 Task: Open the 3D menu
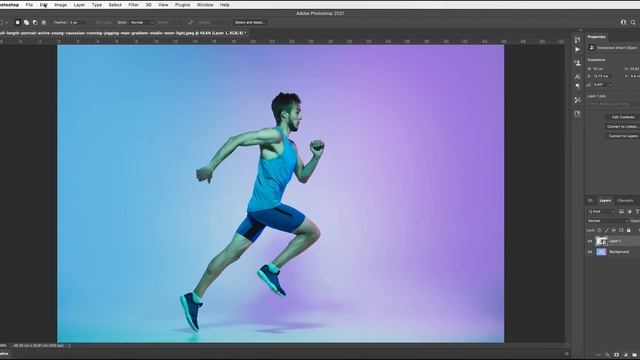tap(149, 5)
